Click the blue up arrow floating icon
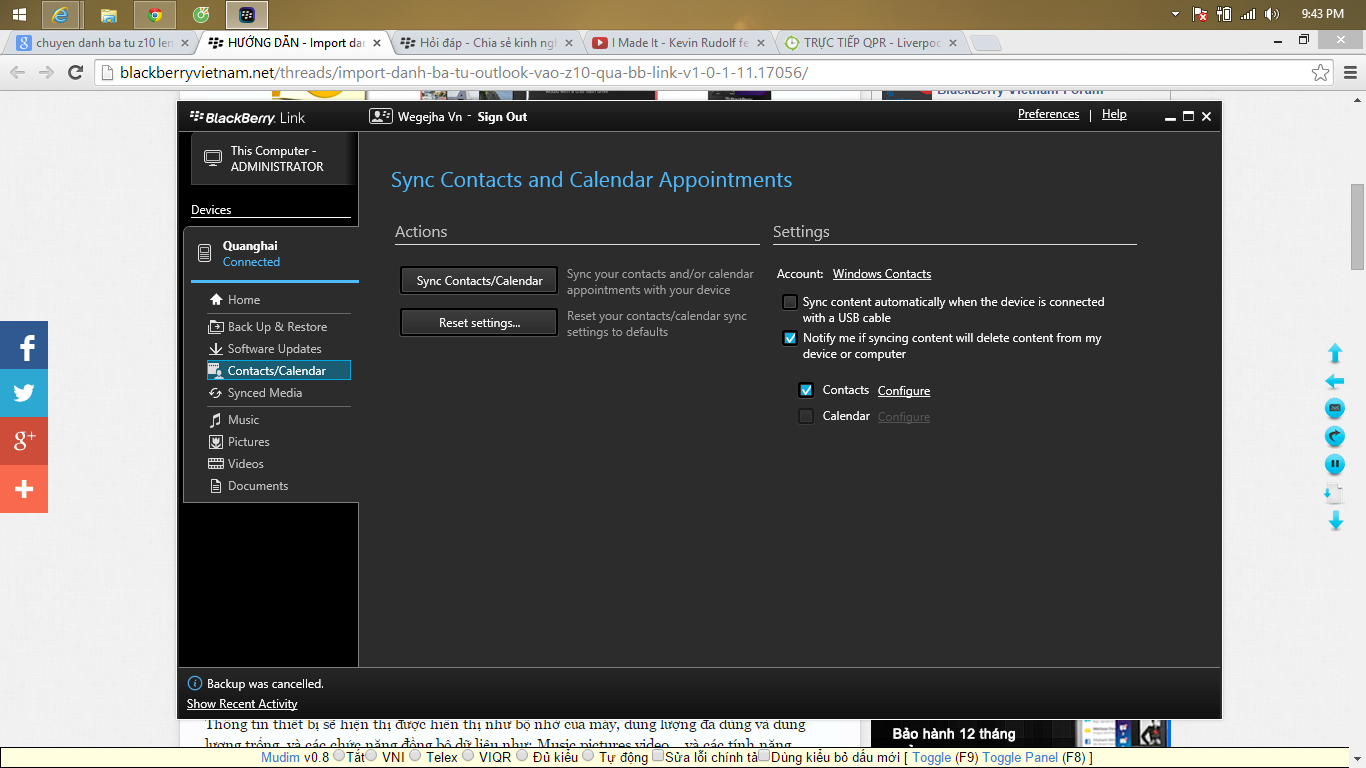 tap(1334, 353)
